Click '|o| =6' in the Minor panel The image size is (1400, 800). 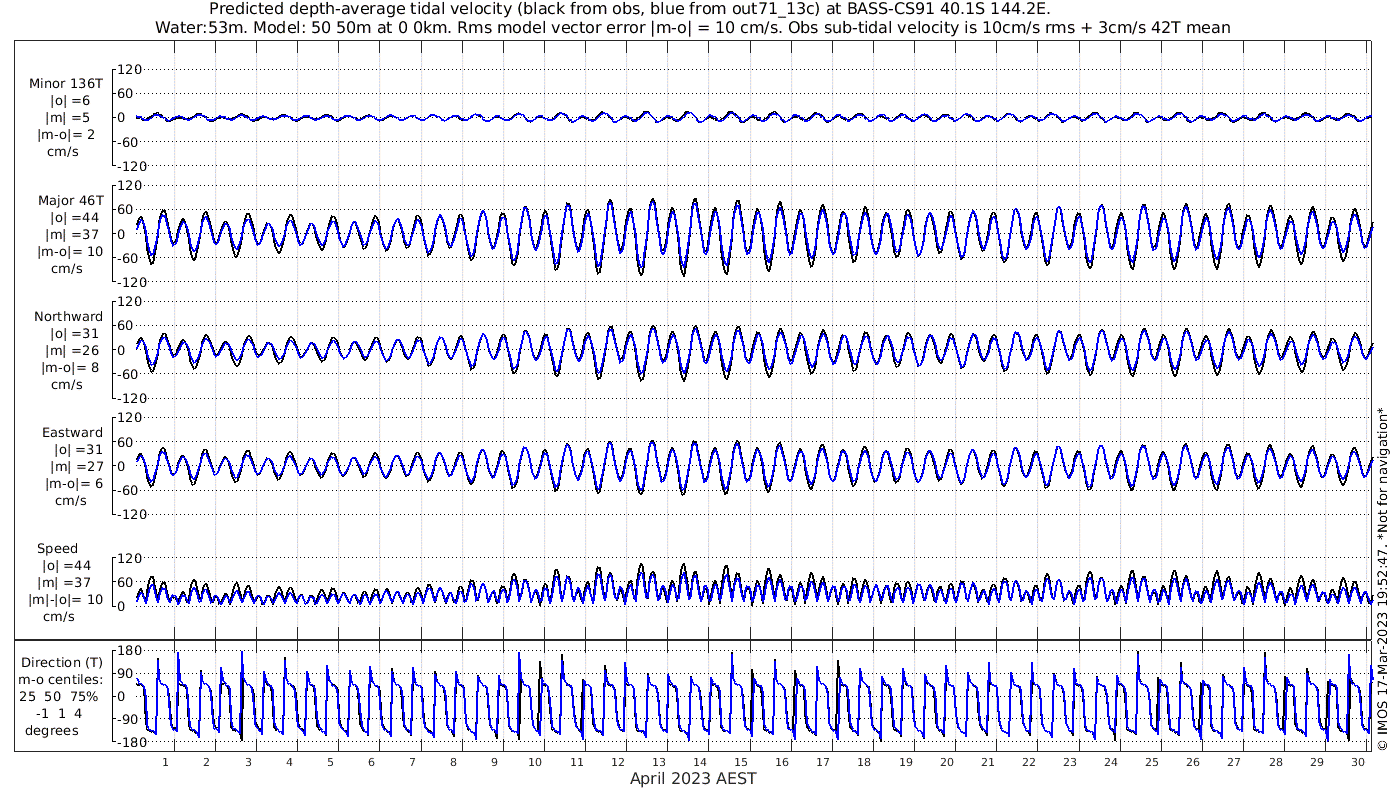pos(71,101)
